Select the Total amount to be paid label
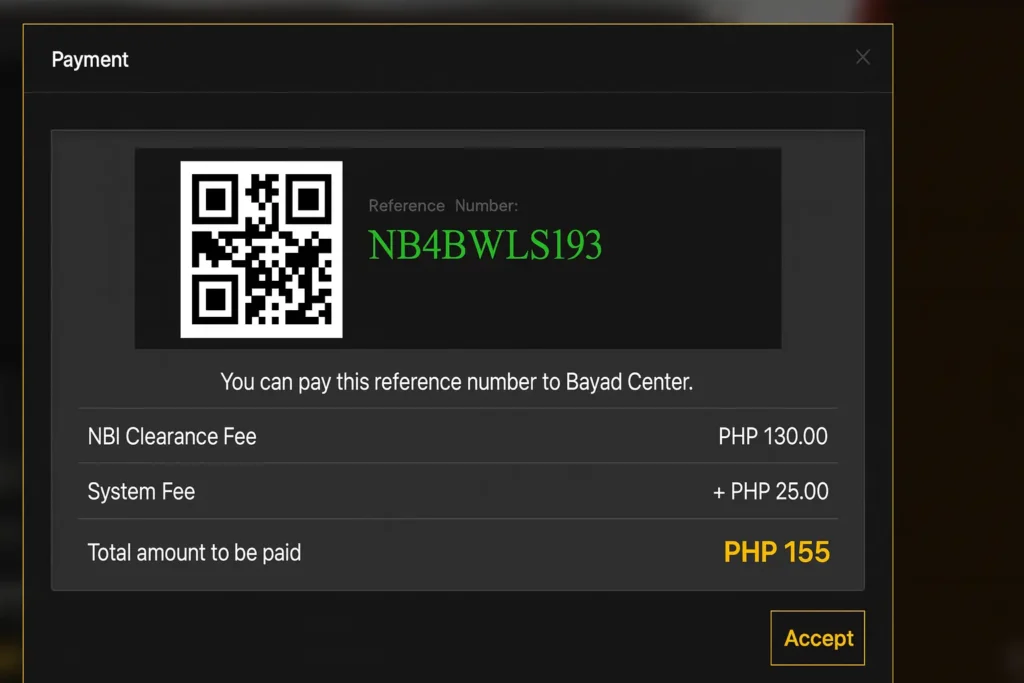 [x=194, y=552]
